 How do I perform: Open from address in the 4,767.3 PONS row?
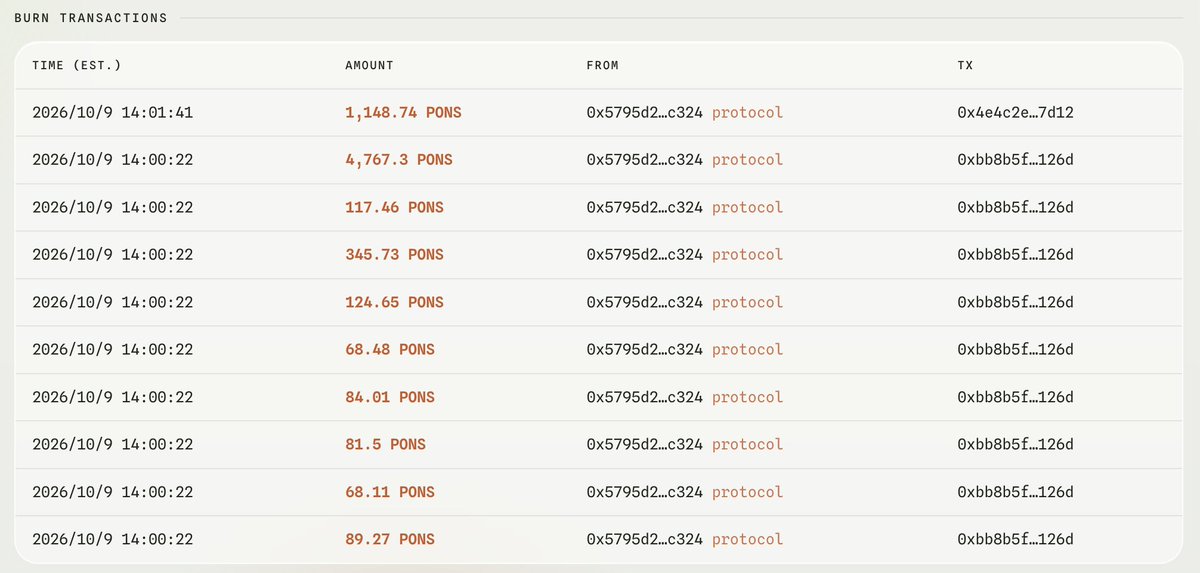[x=645, y=160]
